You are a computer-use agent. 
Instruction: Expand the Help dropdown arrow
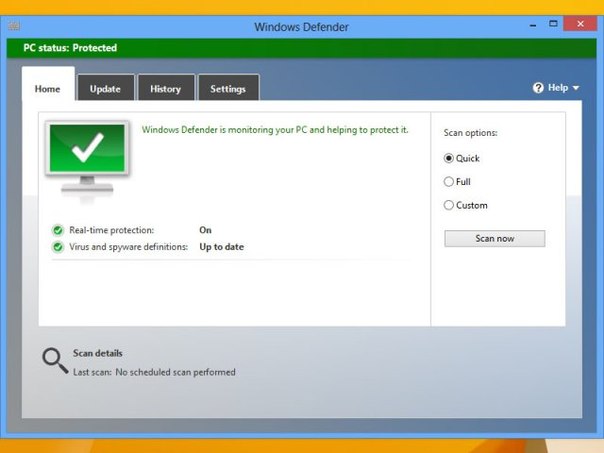(x=576, y=88)
